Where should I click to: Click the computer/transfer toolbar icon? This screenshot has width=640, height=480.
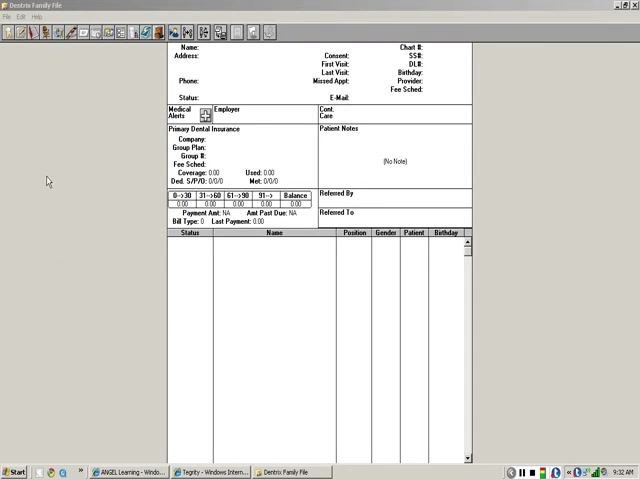pyautogui.click(x=221, y=32)
